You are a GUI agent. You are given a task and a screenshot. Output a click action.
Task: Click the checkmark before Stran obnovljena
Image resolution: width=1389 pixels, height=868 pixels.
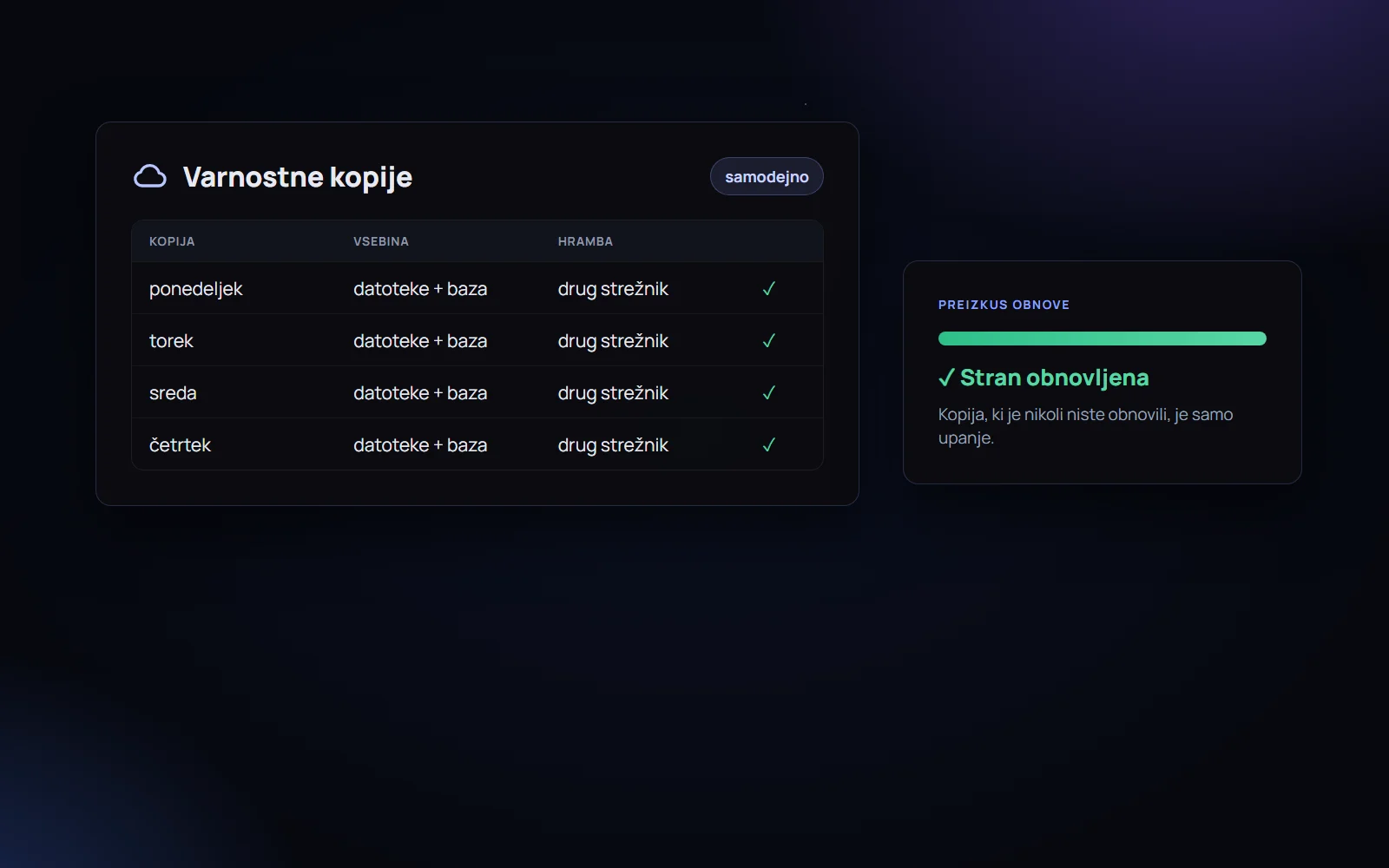[x=946, y=378]
